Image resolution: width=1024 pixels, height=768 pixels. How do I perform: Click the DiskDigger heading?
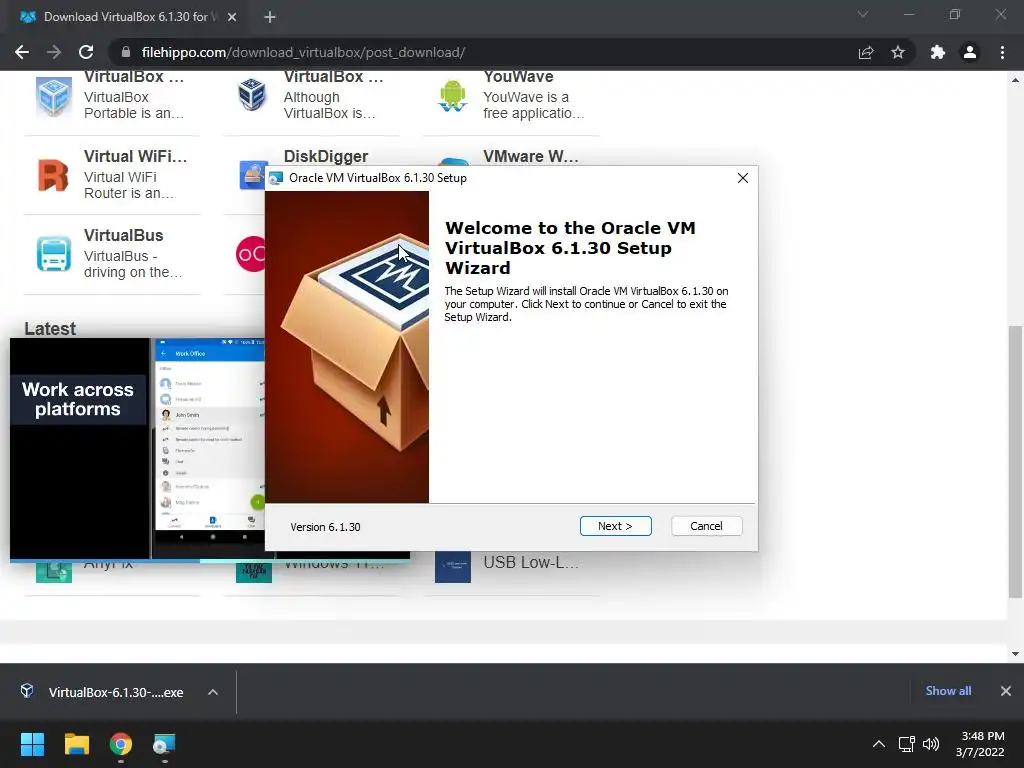tap(325, 157)
